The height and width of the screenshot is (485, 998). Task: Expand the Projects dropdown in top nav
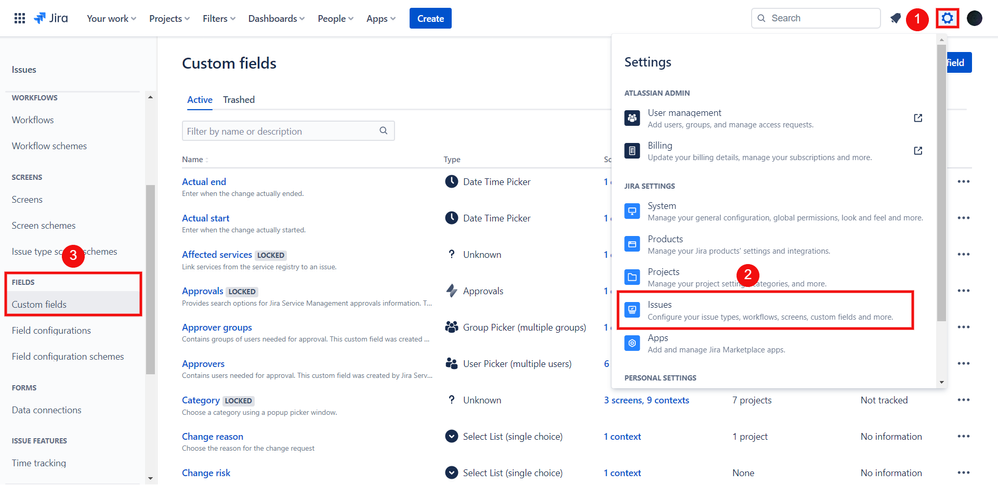pyautogui.click(x=169, y=18)
